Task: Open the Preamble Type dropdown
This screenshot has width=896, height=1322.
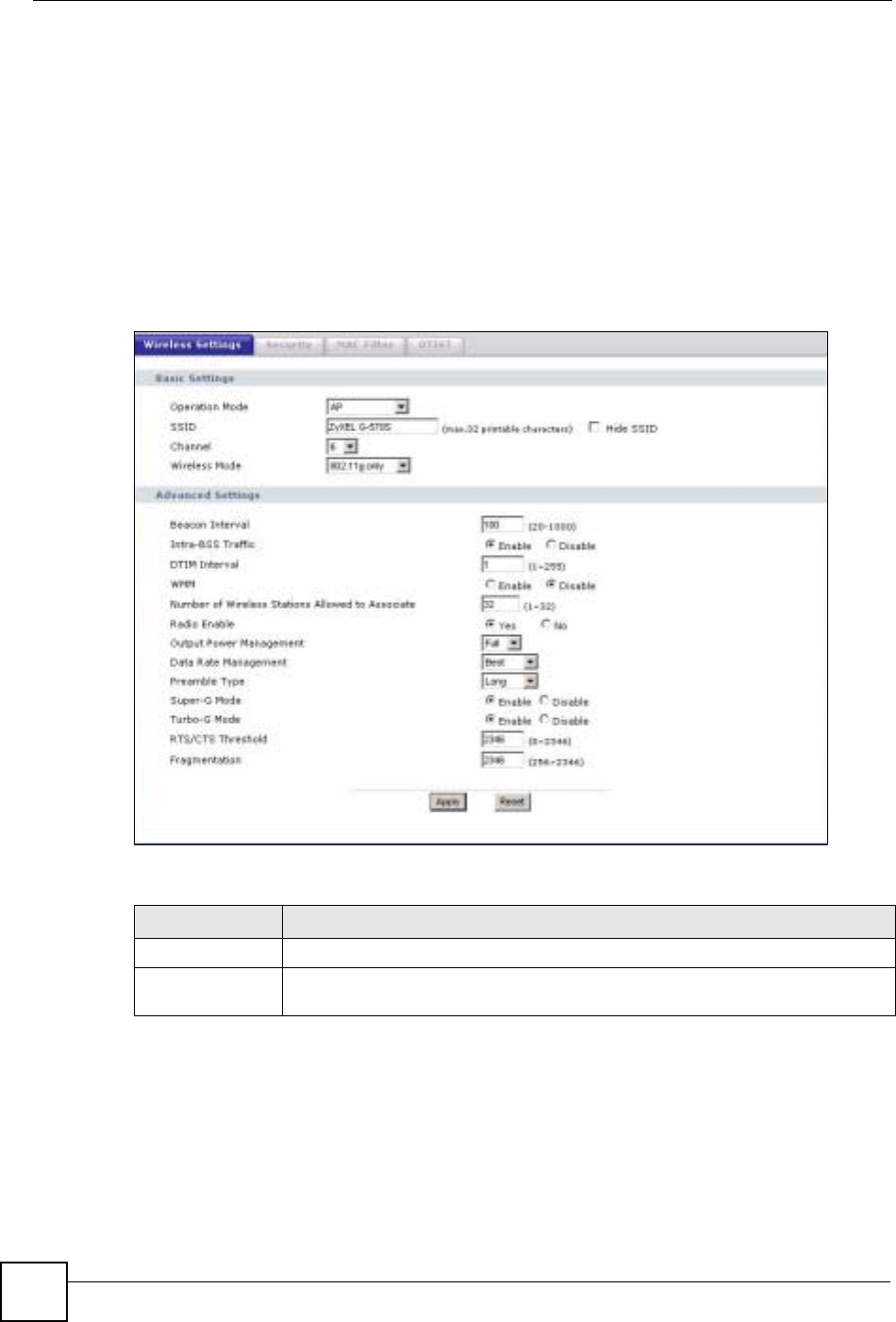Action: [x=509, y=681]
